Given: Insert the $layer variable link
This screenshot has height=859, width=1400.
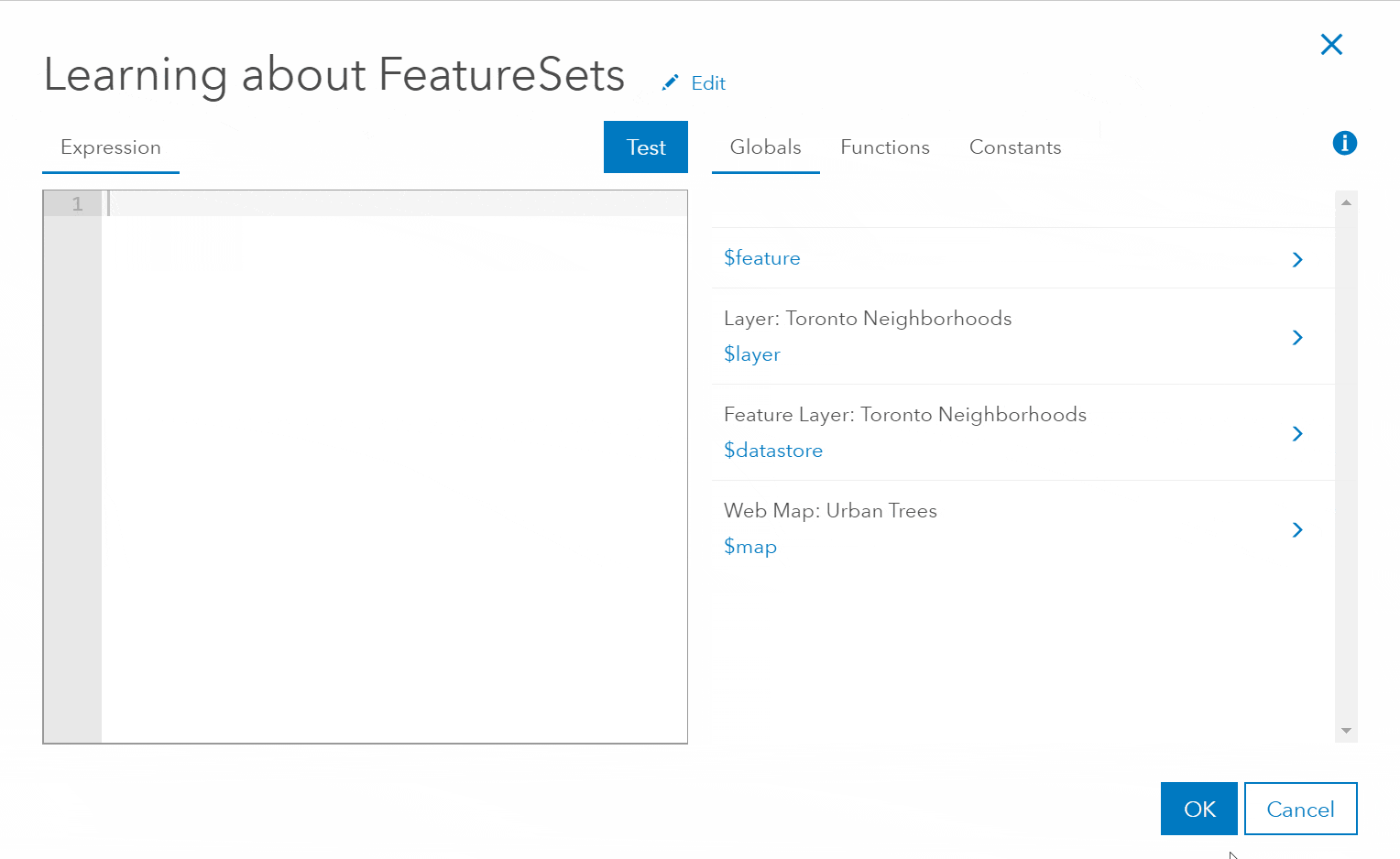Looking at the screenshot, I should [x=752, y=354].
